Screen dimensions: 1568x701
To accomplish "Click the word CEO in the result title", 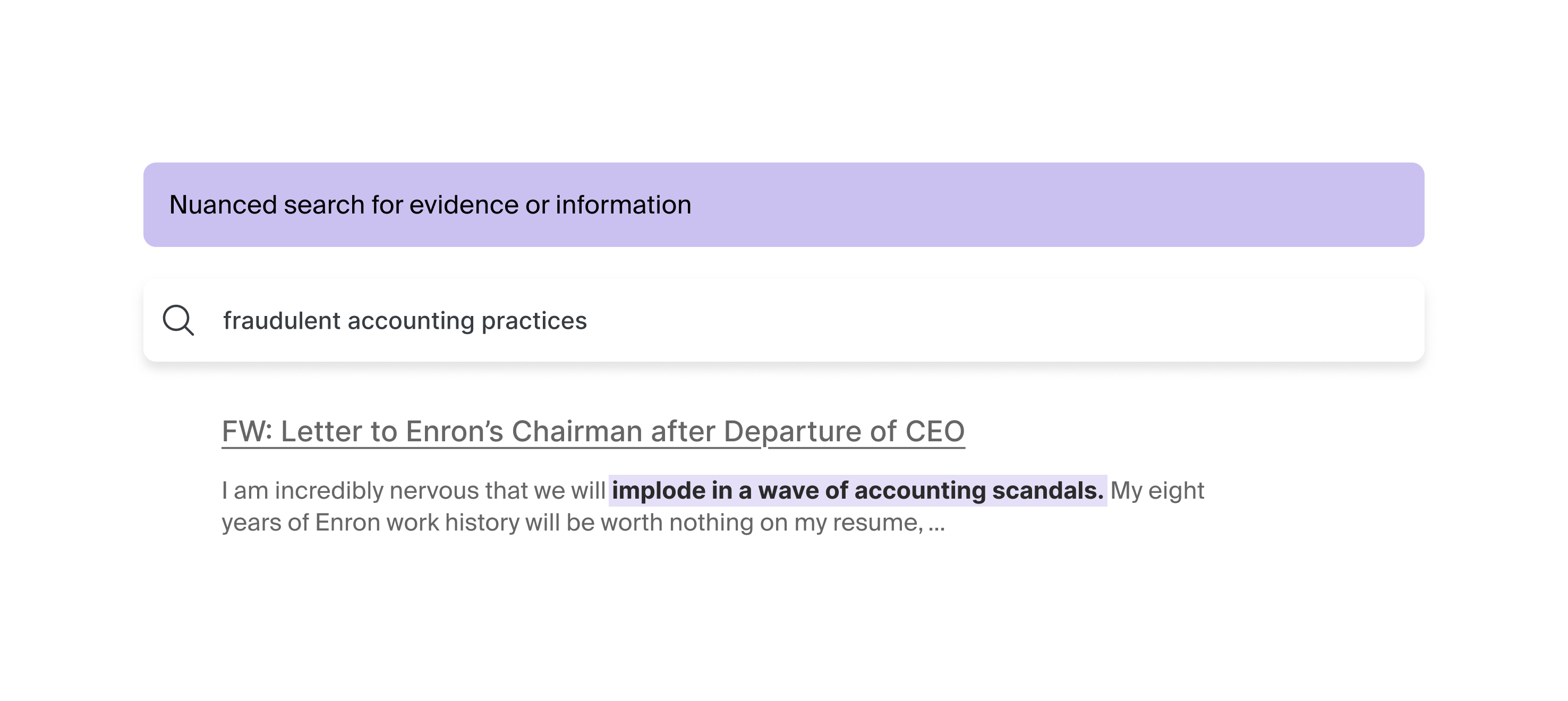I will pyautogui.click(x=935, y=431).
